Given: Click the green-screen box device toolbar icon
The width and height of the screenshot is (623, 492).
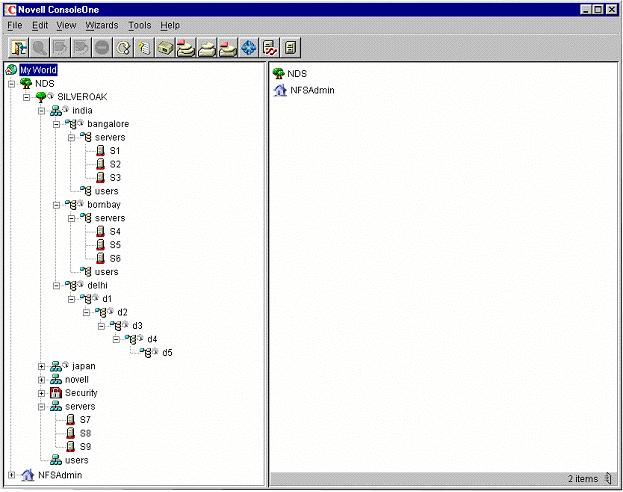Looking at the screenshot, I should [x=165, y=48].
